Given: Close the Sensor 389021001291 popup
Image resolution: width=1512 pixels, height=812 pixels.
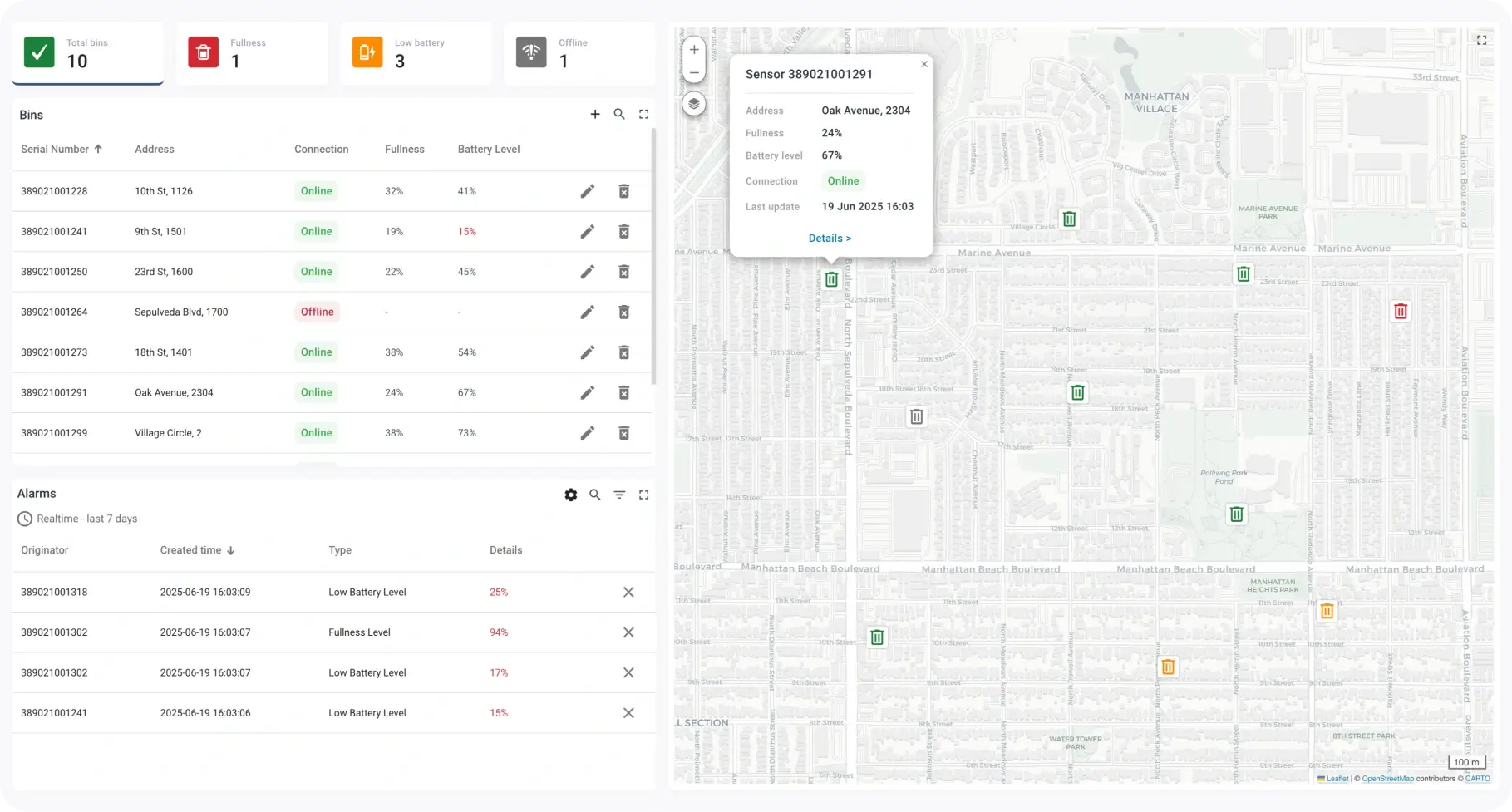Looking at the screenshot, I should pos(923,64).
